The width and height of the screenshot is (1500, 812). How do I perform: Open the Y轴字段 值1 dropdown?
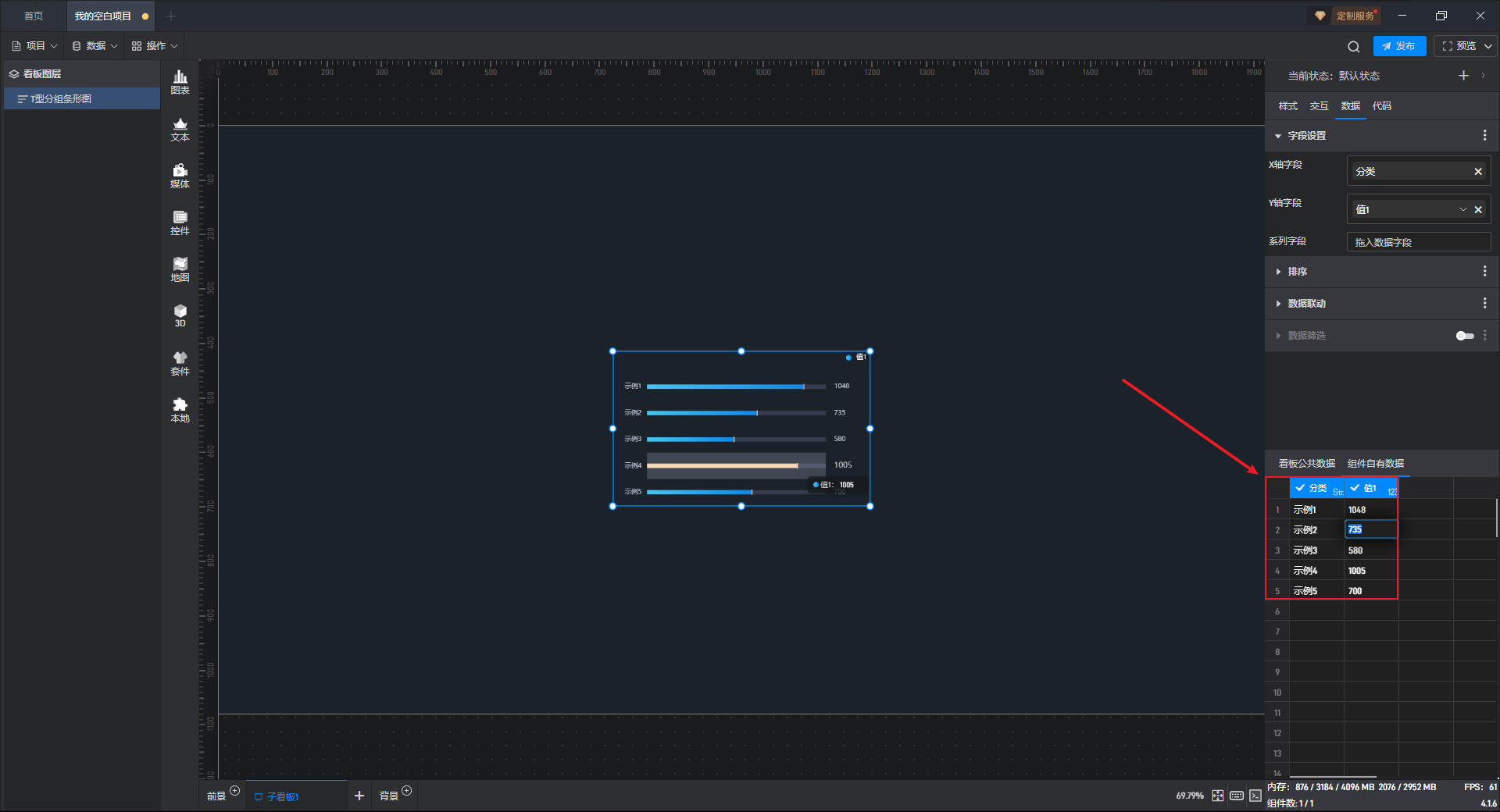[1463, 209]
